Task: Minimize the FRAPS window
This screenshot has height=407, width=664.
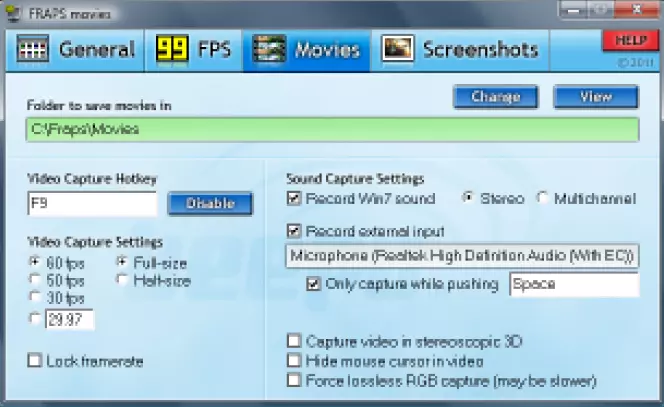Action: (x=573, y=10)
